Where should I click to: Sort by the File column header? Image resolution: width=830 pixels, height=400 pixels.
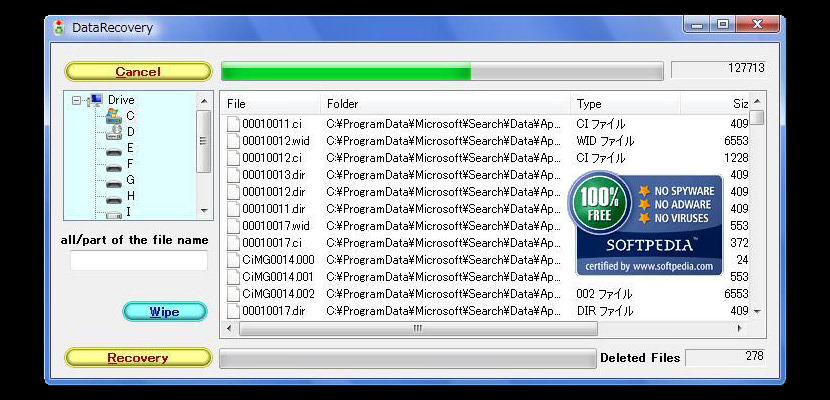click(x=271, y=104)
